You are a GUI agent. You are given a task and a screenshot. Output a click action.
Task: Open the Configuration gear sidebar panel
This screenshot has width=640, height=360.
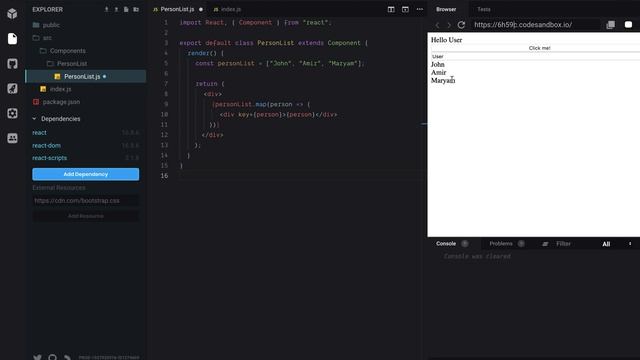point(12,113)
